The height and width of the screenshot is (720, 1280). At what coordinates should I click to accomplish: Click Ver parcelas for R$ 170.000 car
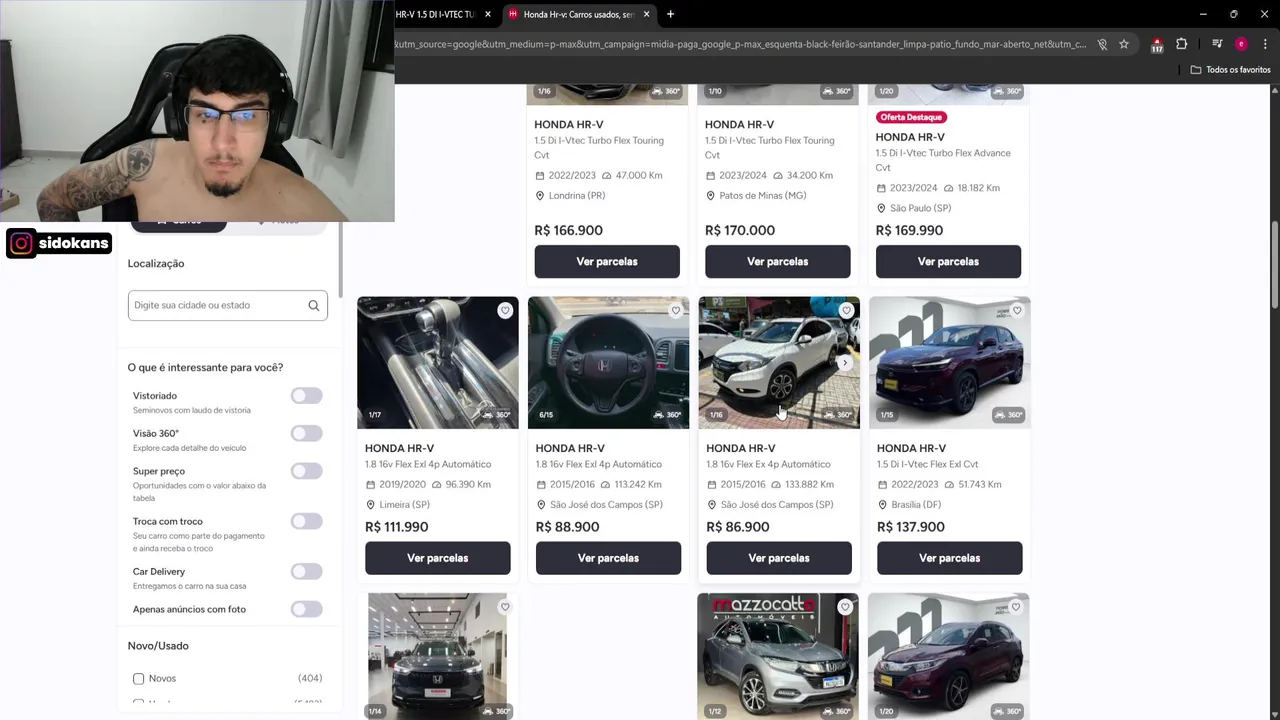click(x=778, y=262)
